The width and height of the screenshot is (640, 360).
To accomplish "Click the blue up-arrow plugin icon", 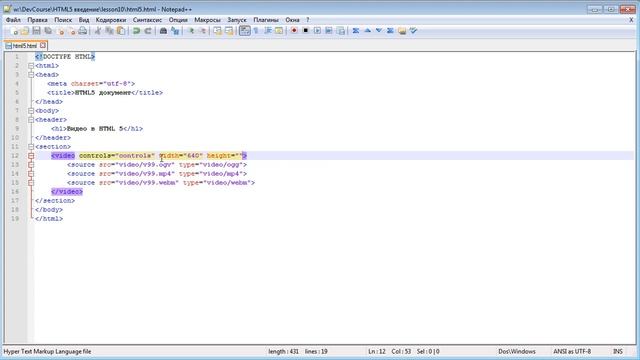I will tap(367, 31).
